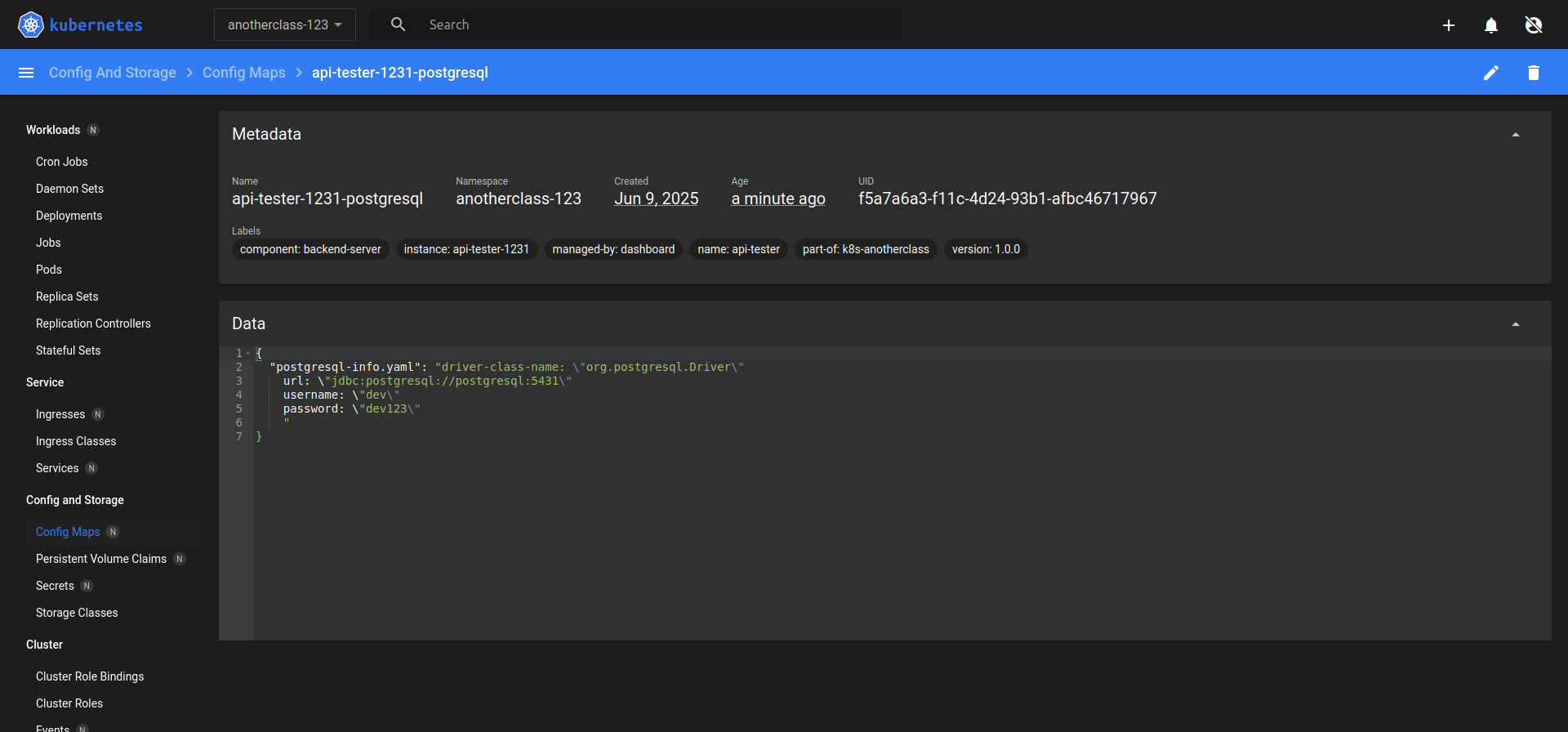Collapse the Data section
This screenshot has height=732, width=1568.
click(x=1516, y=324)
